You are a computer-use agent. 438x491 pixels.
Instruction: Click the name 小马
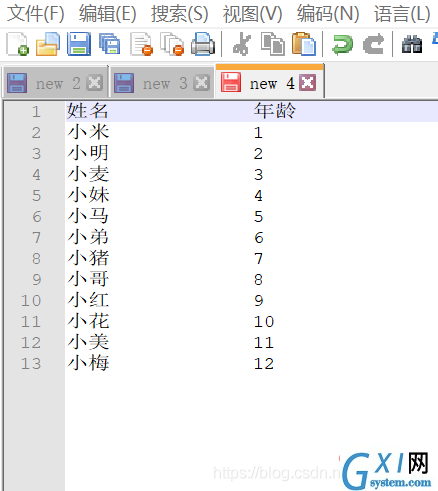pyautogui.click(x=88, y=216)
